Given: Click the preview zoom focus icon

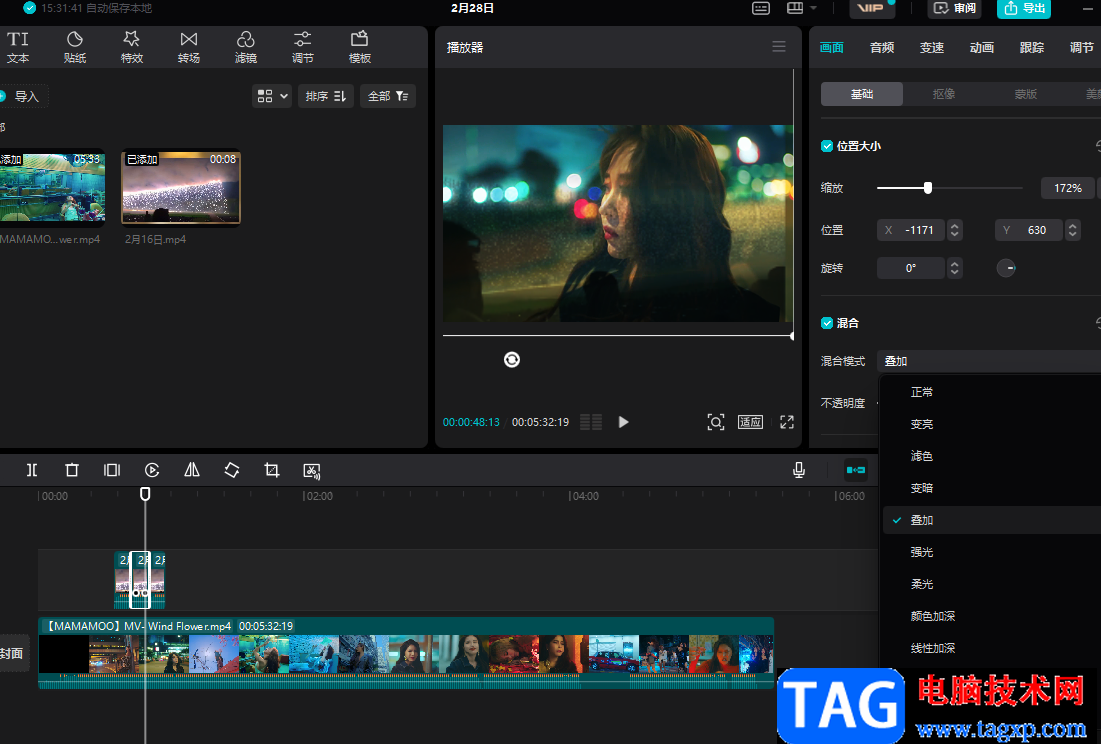Looking at the screenshot, I should 716,422.
